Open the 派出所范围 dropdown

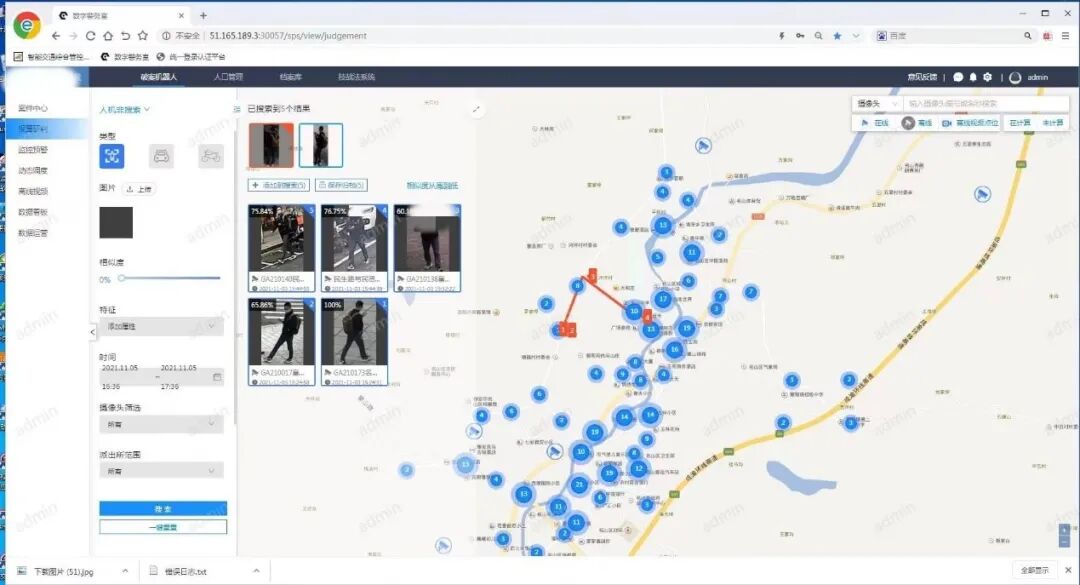tap(161, 471)
